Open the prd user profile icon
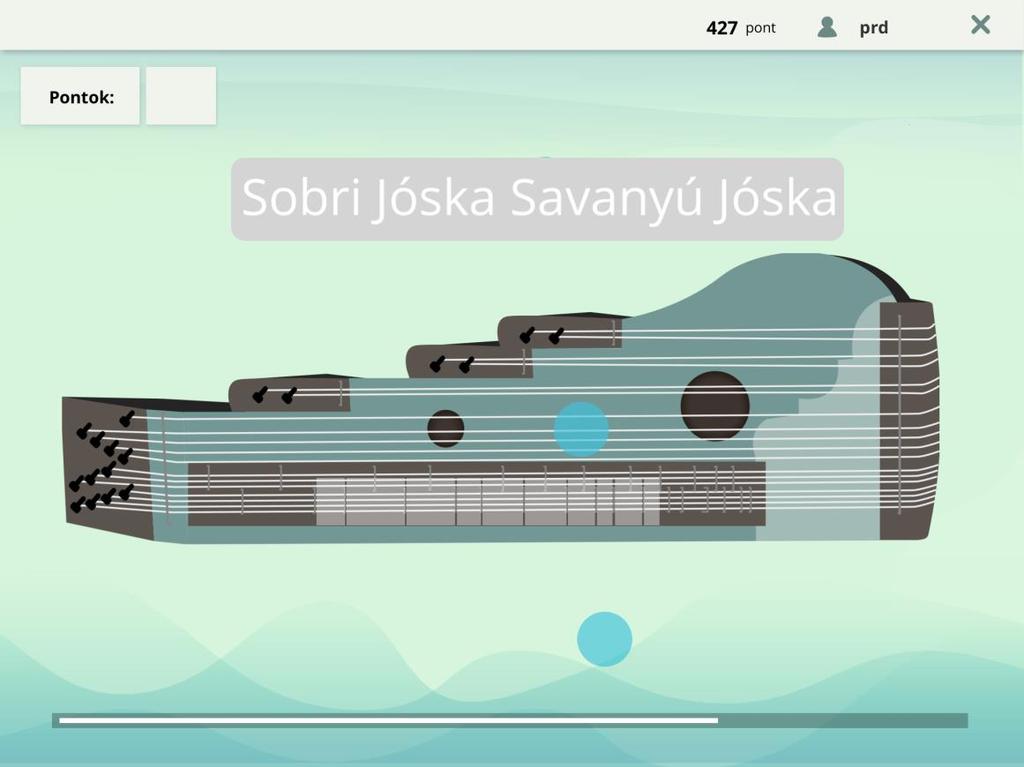This screenshot has height=767, width=1024. [827, 27]
